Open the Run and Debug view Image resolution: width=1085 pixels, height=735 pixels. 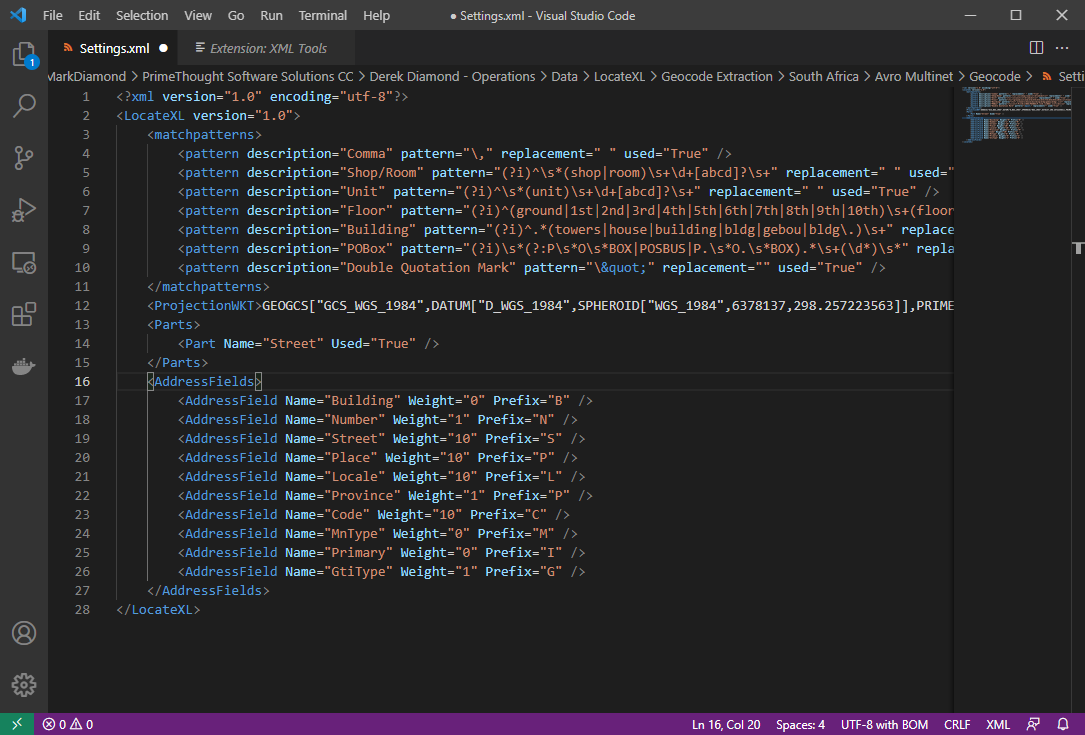24,211
